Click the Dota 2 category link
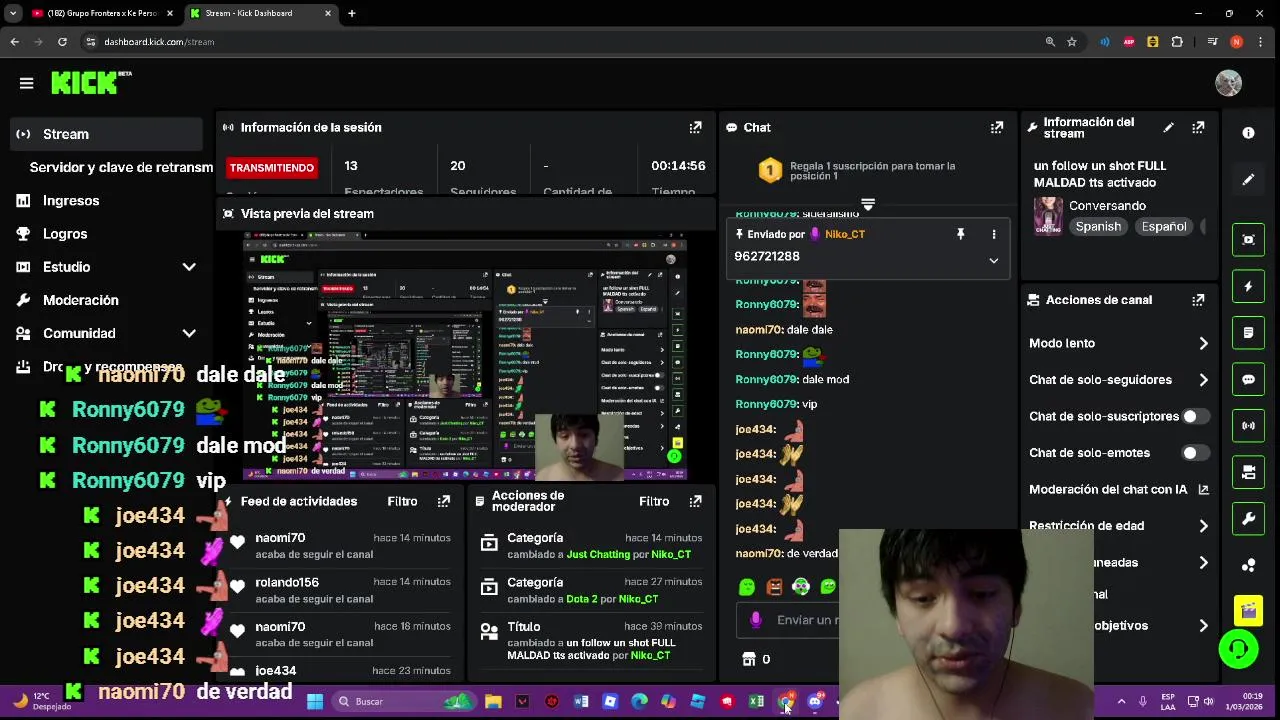1280x720 pixels. click(x=581, y=599)
